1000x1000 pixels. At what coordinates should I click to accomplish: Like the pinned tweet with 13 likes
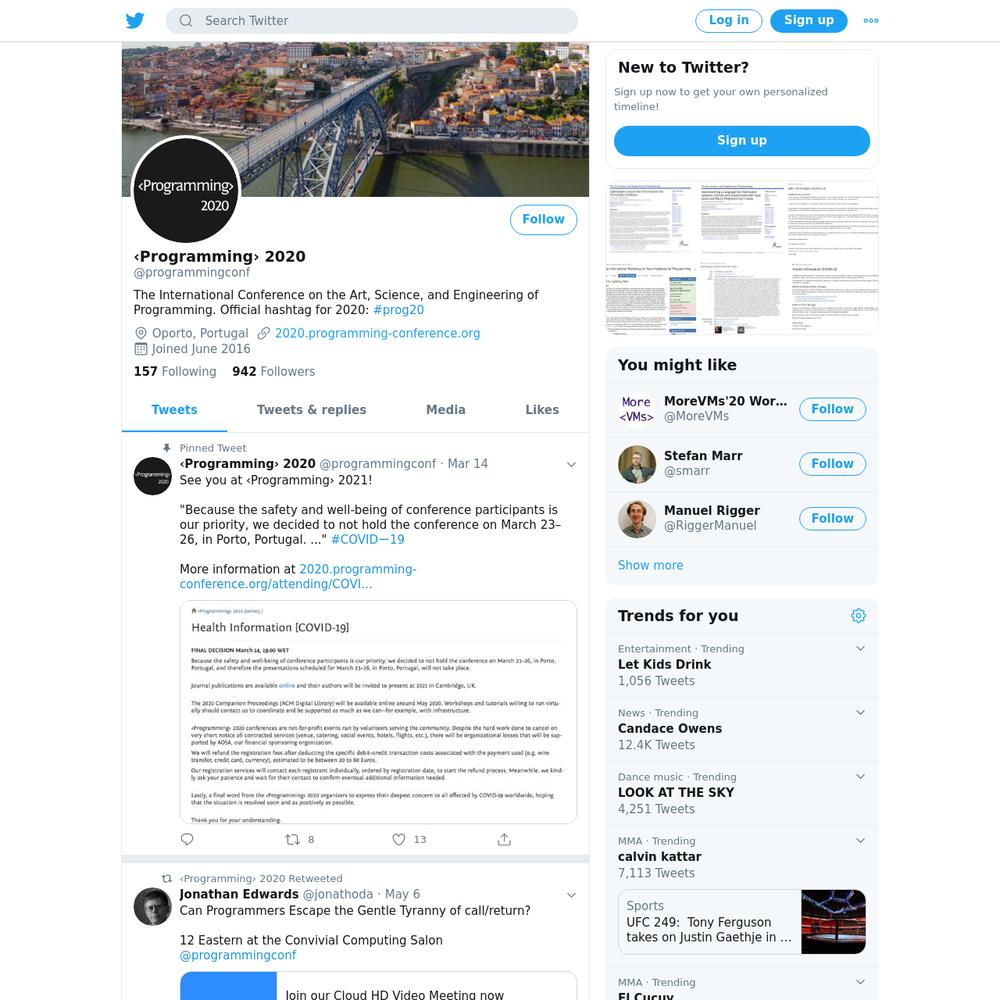(399, 839)
